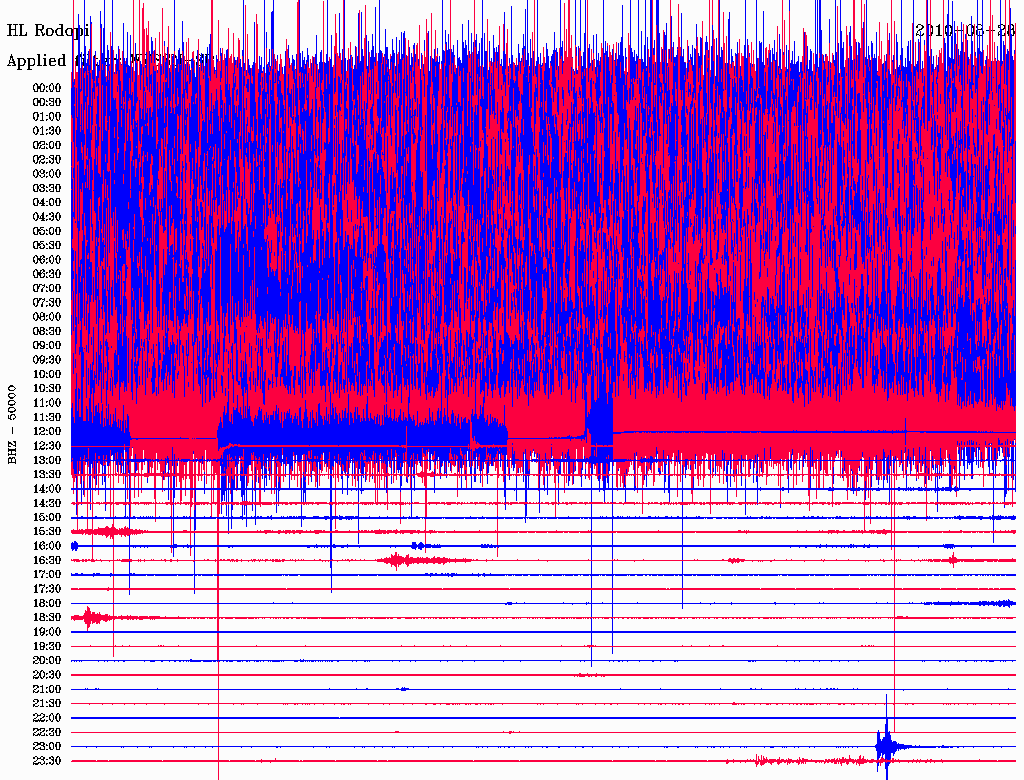Click the 19:00 time label
The image size is (1024, 780).
(47, 632)
